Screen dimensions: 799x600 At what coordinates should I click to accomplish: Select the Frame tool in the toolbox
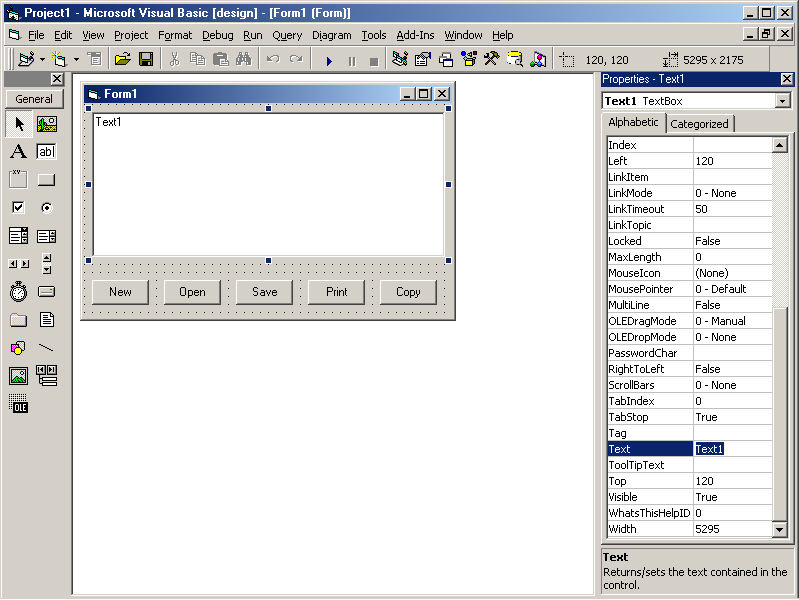(x=19, y=179)
